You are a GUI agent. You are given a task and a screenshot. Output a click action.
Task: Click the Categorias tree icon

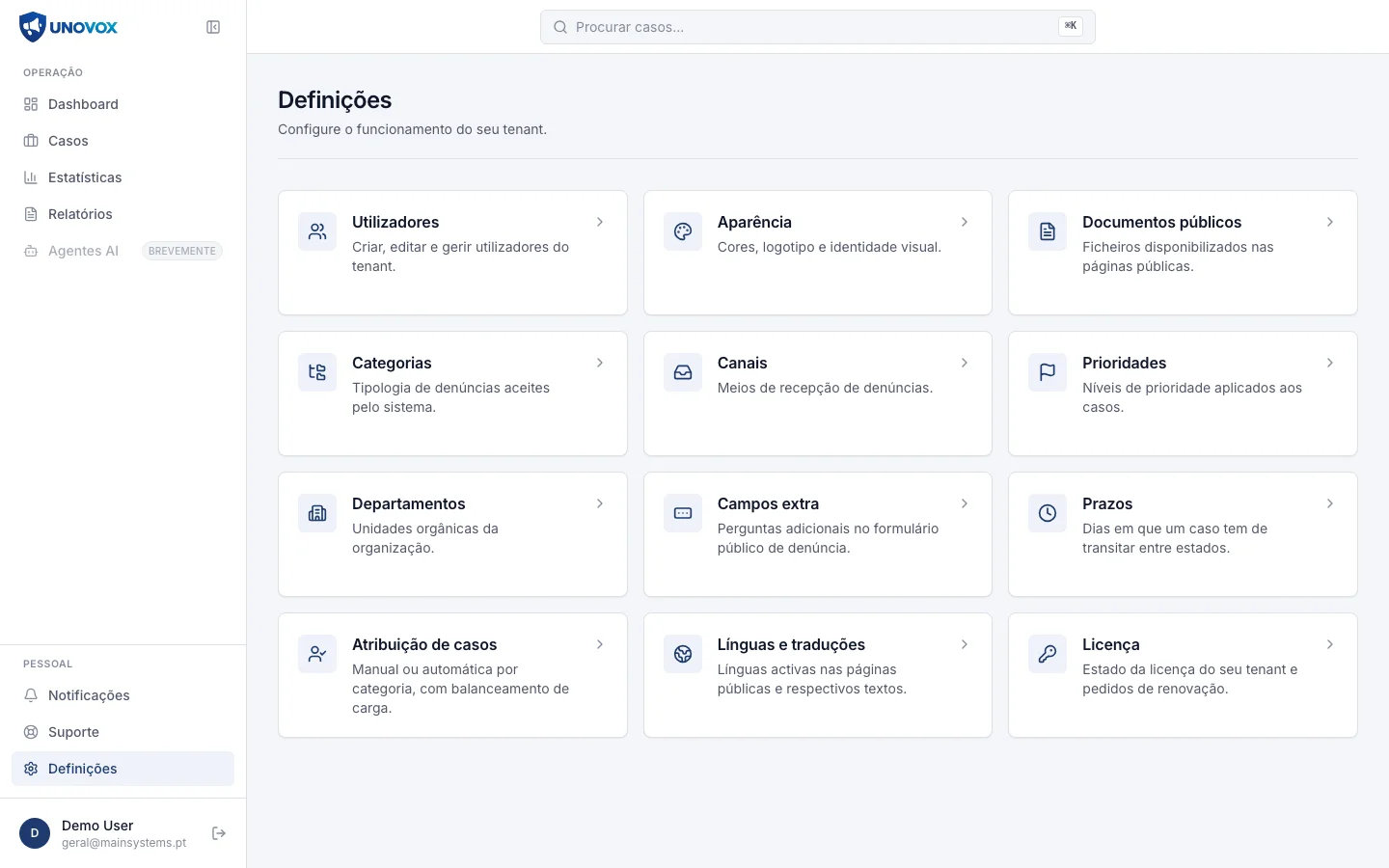tap(317, 372)
